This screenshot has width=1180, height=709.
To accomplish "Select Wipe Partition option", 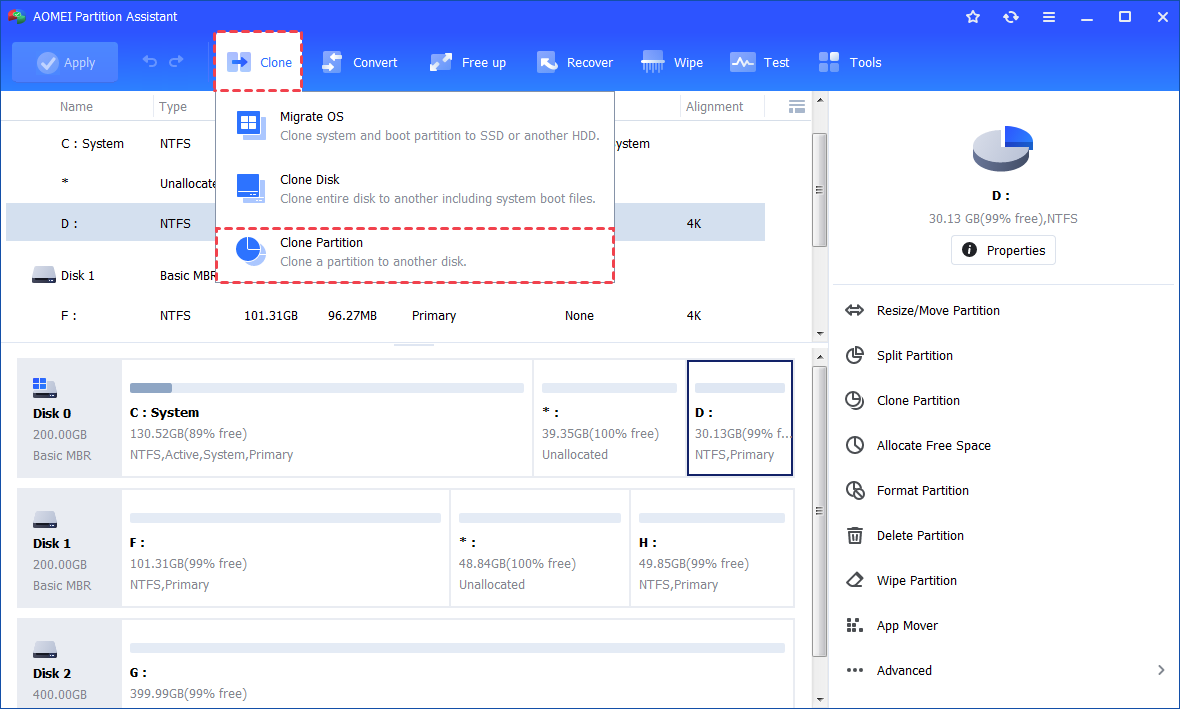I will [916, 581].
